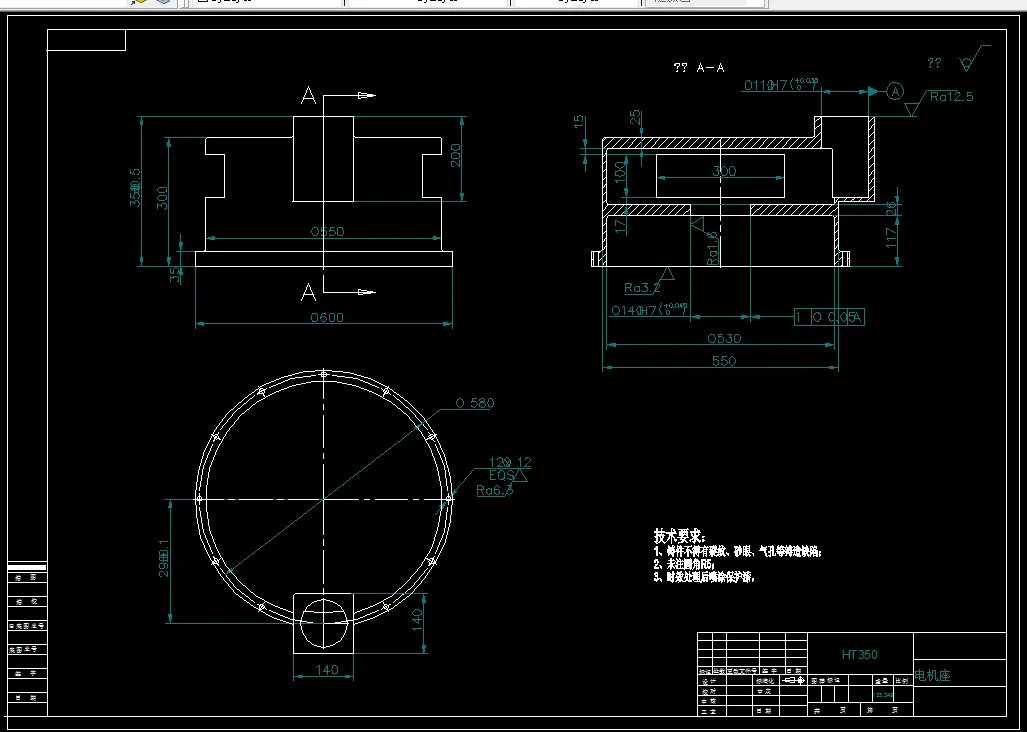Click the circled datum A marker
The image size is (1027, 732).
pos(895,91)
